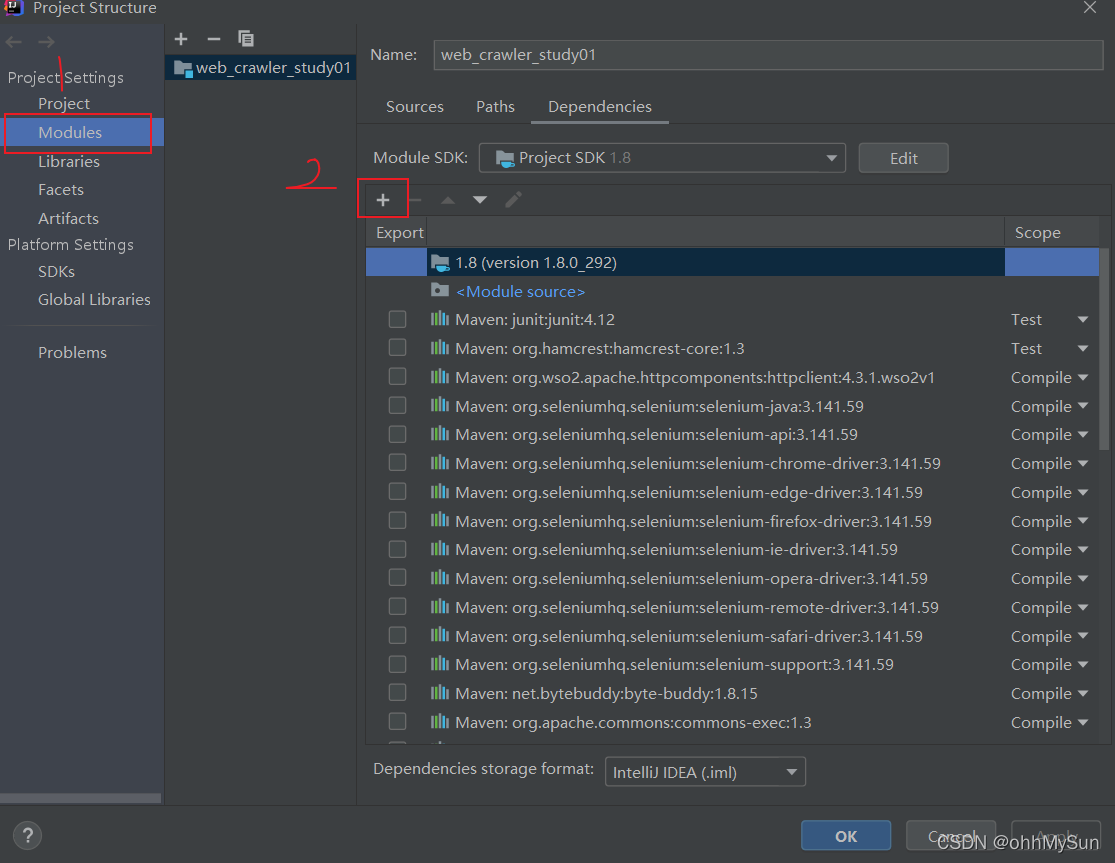The image size is (1115, 863).
Task: Open Project settings section
Action: (64, 104)
